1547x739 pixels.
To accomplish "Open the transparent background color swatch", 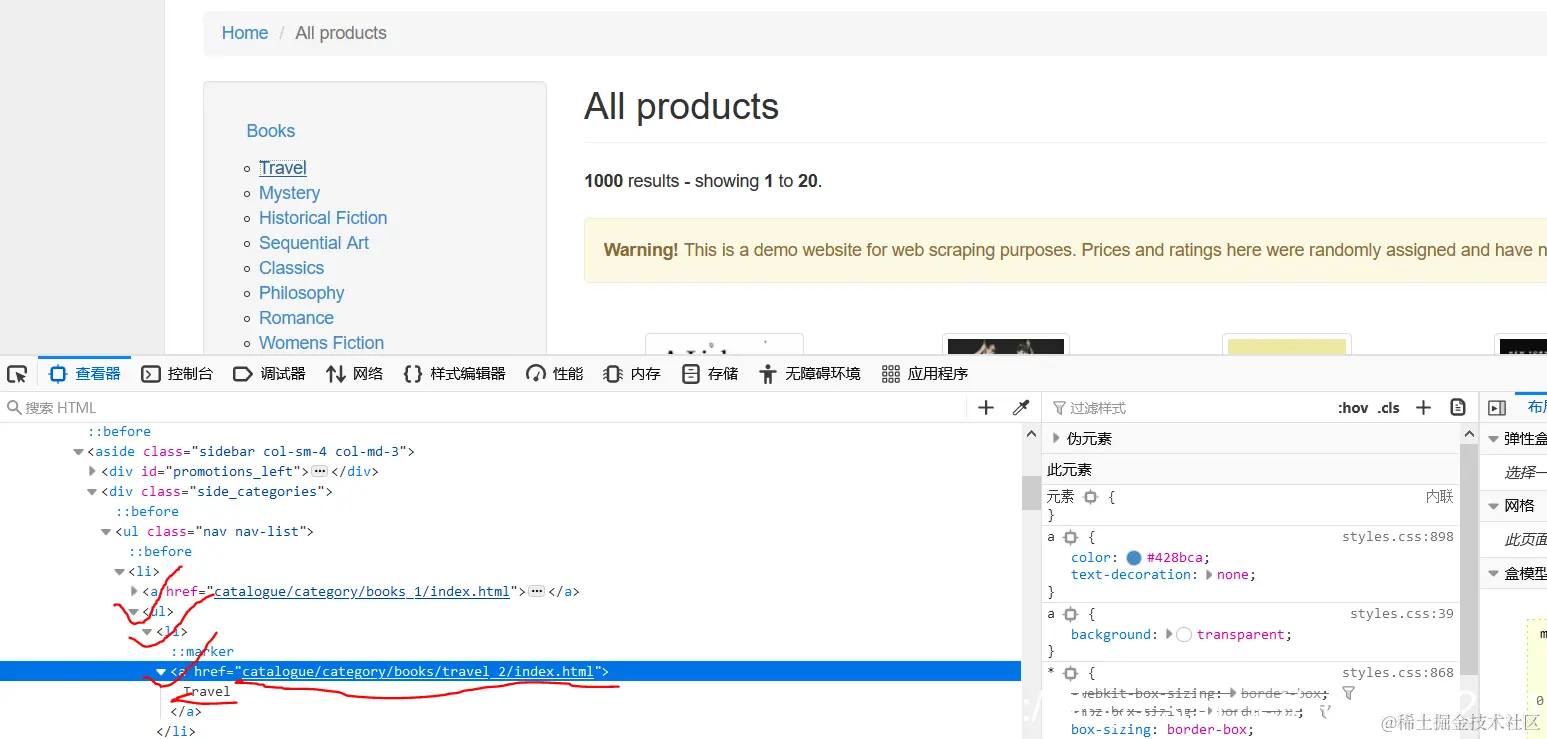I will point(1184,635).
